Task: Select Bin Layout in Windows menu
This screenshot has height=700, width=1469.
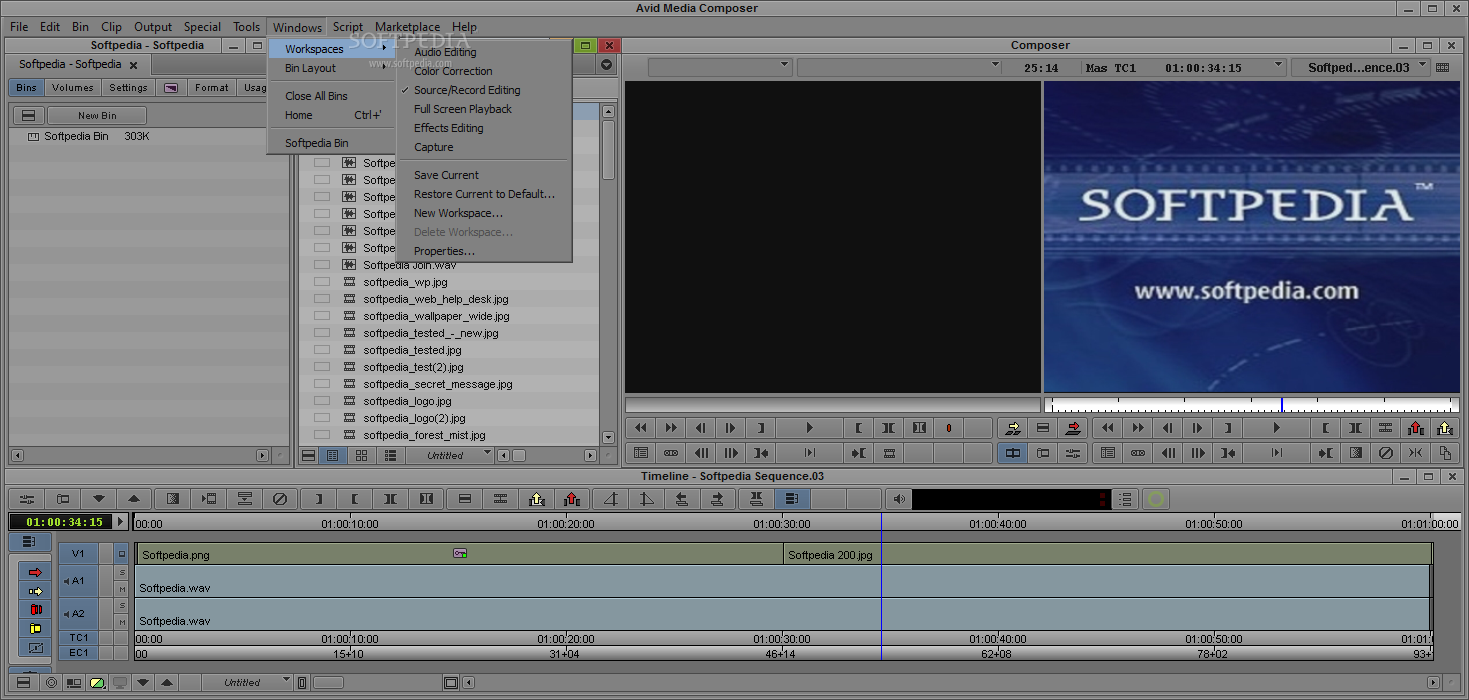Action: pyautogui.click(x=310, y=68)
